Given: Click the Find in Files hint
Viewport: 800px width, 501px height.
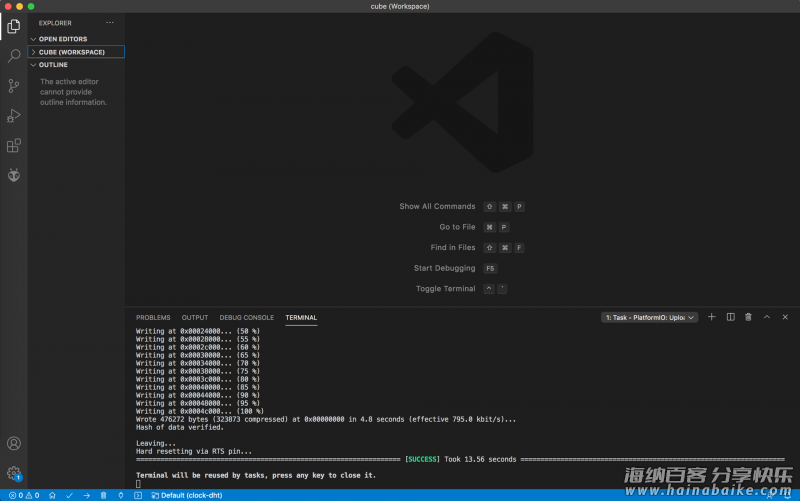Looking at the screenshot, I should 453,247.
